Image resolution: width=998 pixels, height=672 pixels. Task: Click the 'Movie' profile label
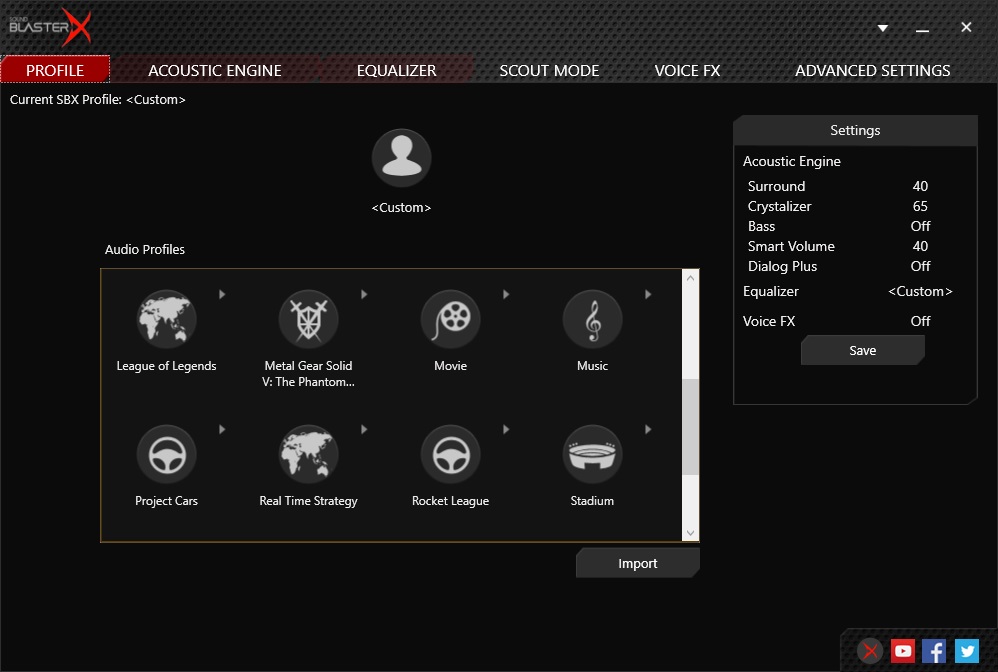[x=451, y=366]
